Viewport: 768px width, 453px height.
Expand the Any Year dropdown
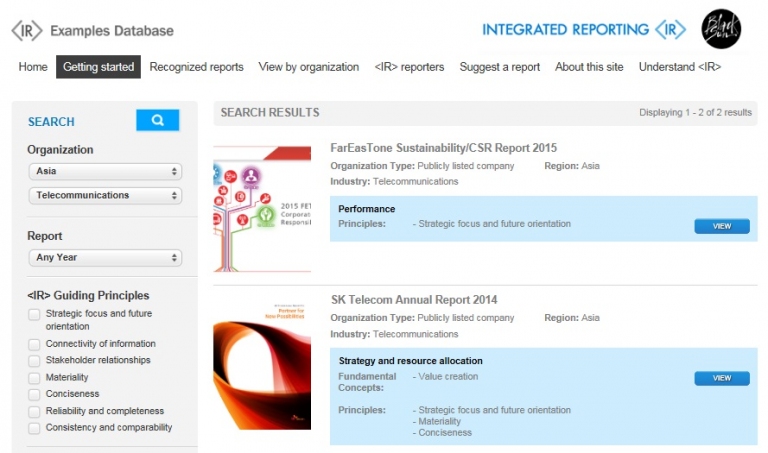(105, 258)
